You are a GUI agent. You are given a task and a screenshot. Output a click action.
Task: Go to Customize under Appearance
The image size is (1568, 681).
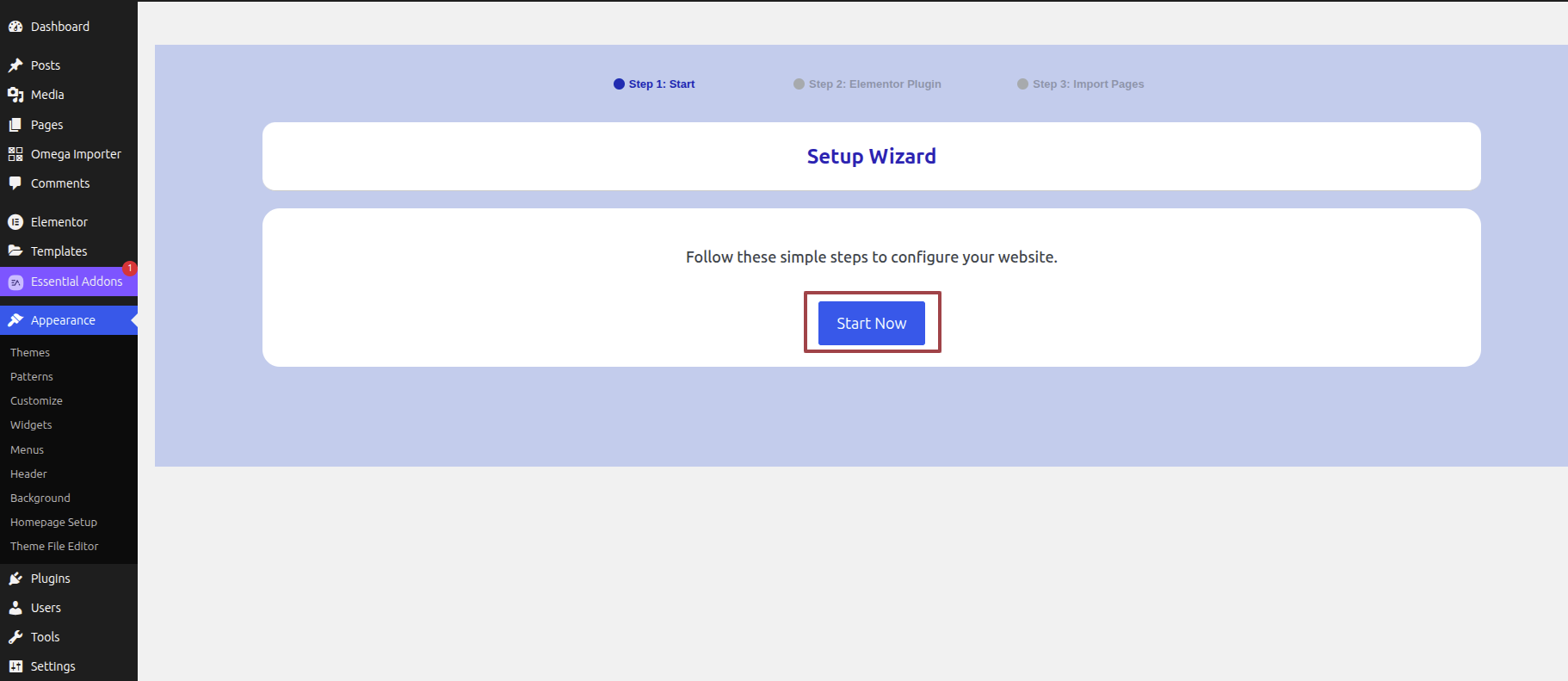tap(36, 401)
